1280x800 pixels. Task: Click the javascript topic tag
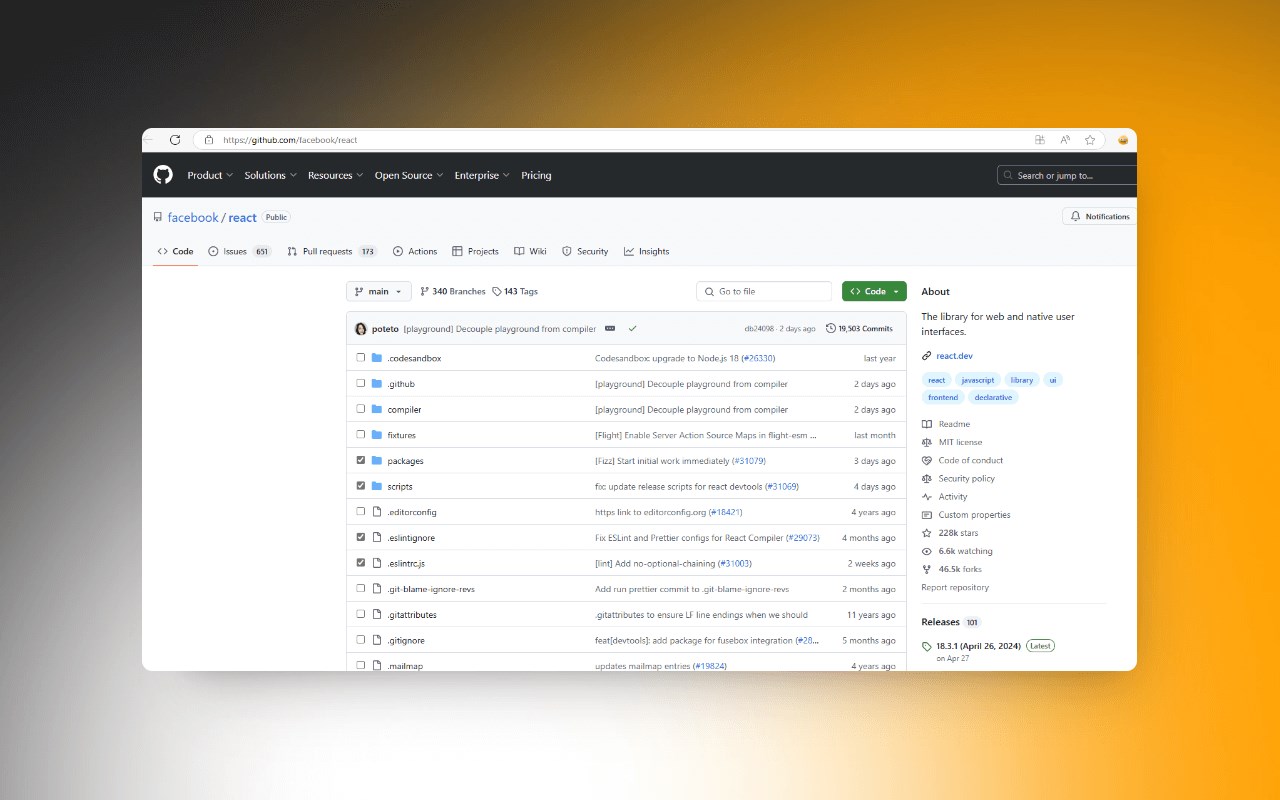(x=978, y=380)
